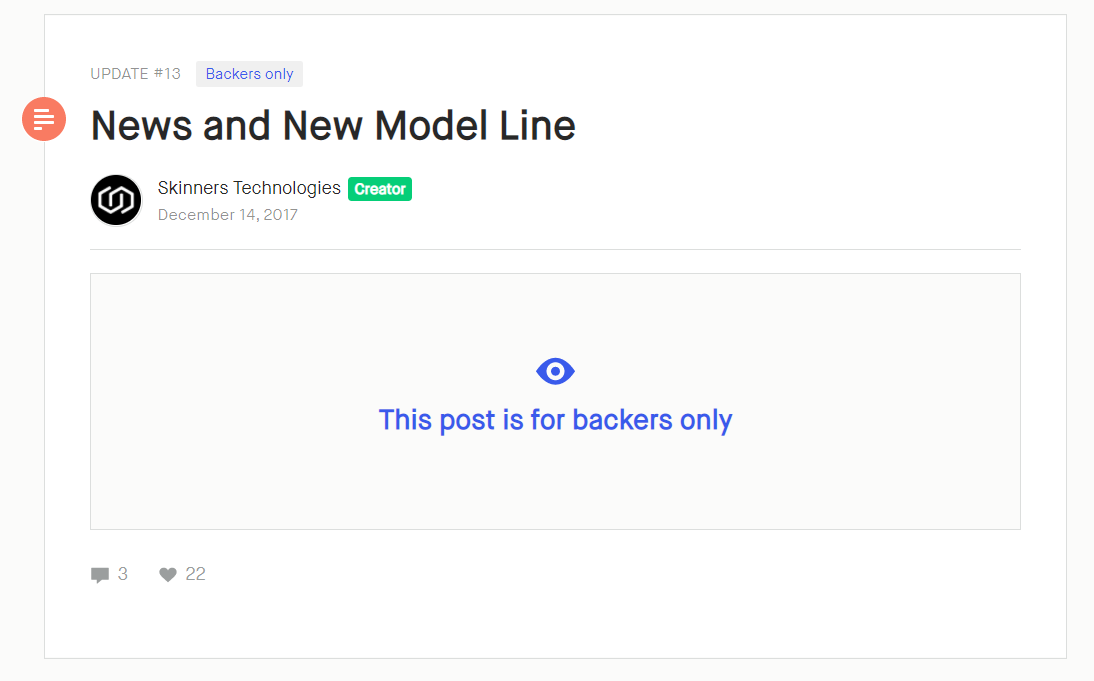Viewport: 1094px width, 681px height.
Task: Click the like count of 22
Action: tap(195, 574)
